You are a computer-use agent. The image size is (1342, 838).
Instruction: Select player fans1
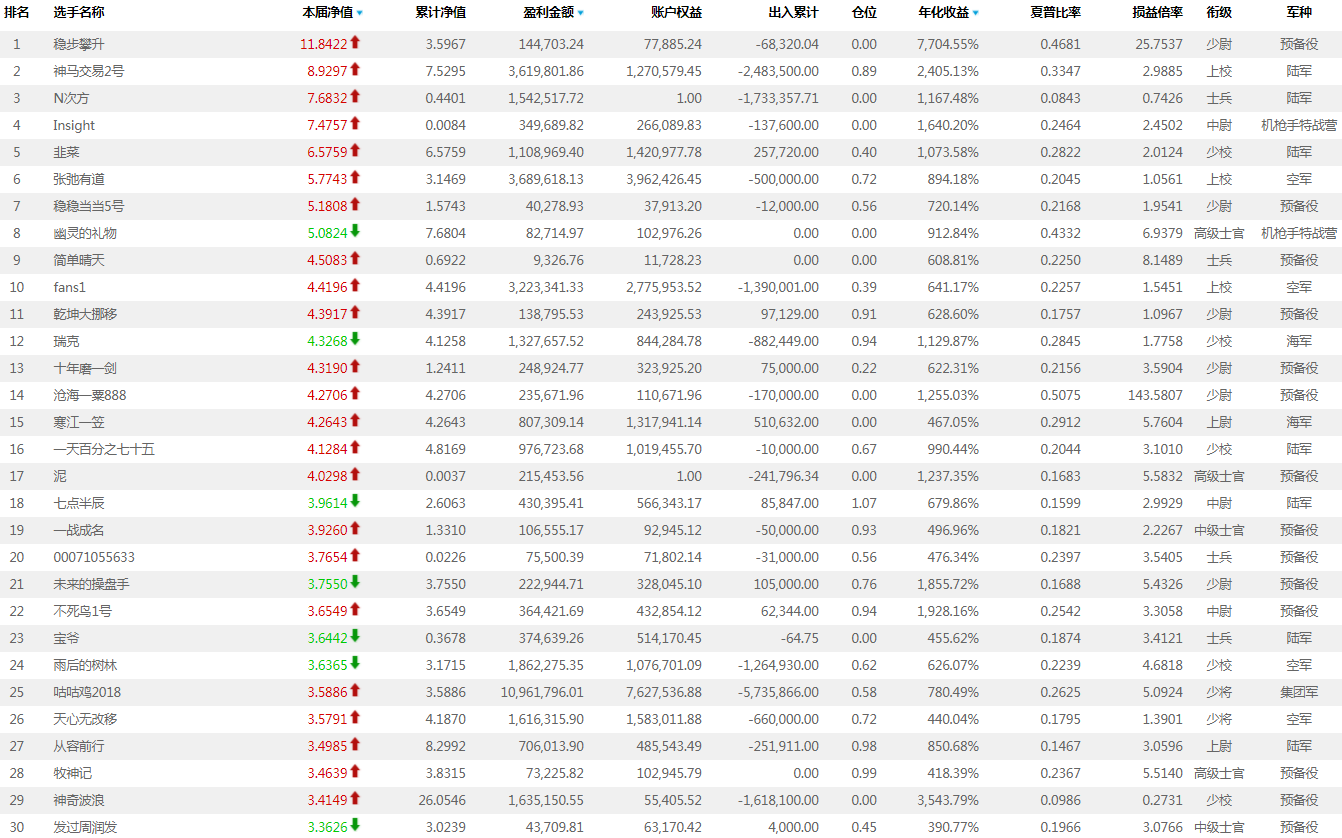(x=70, y=287)
